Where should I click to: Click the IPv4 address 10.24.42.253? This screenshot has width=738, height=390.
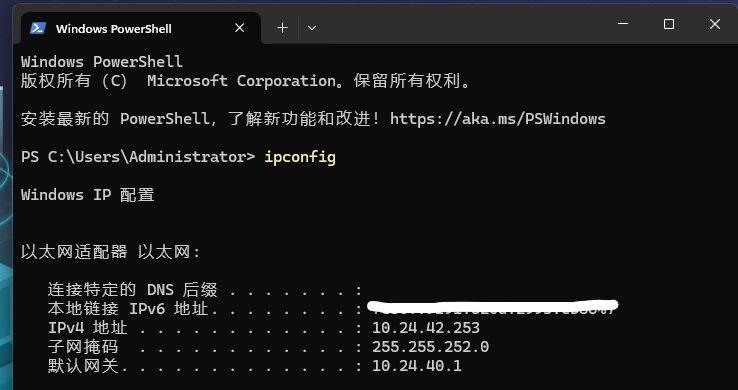click(x=426, y=327)
